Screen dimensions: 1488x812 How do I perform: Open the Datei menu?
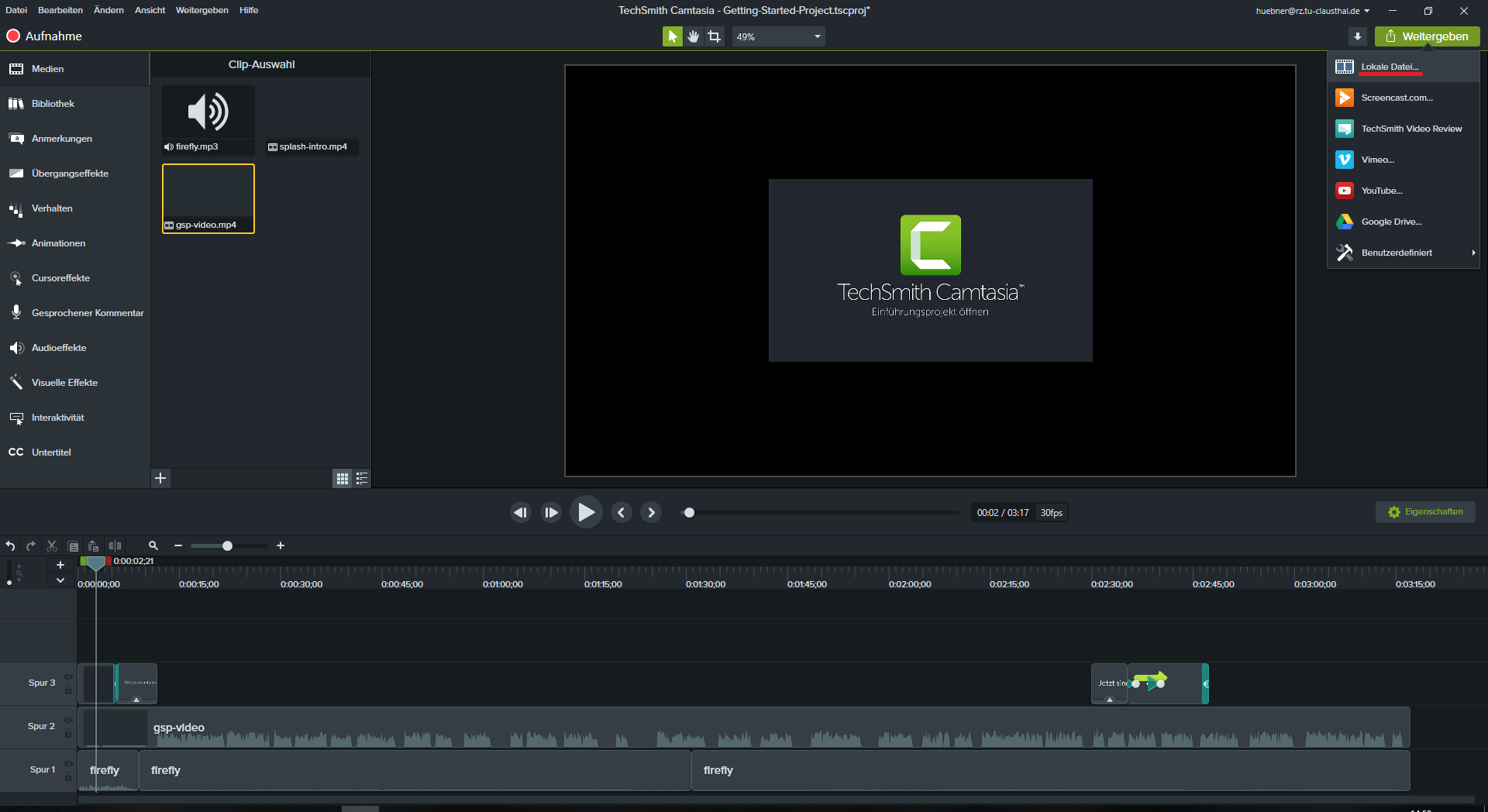[x=16, y=10]
